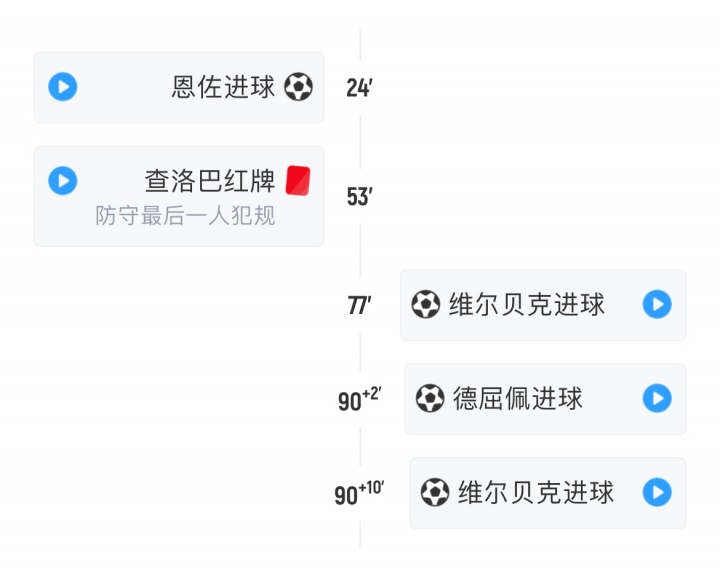Open the 德屈佩进球 event label

(518, 398)
